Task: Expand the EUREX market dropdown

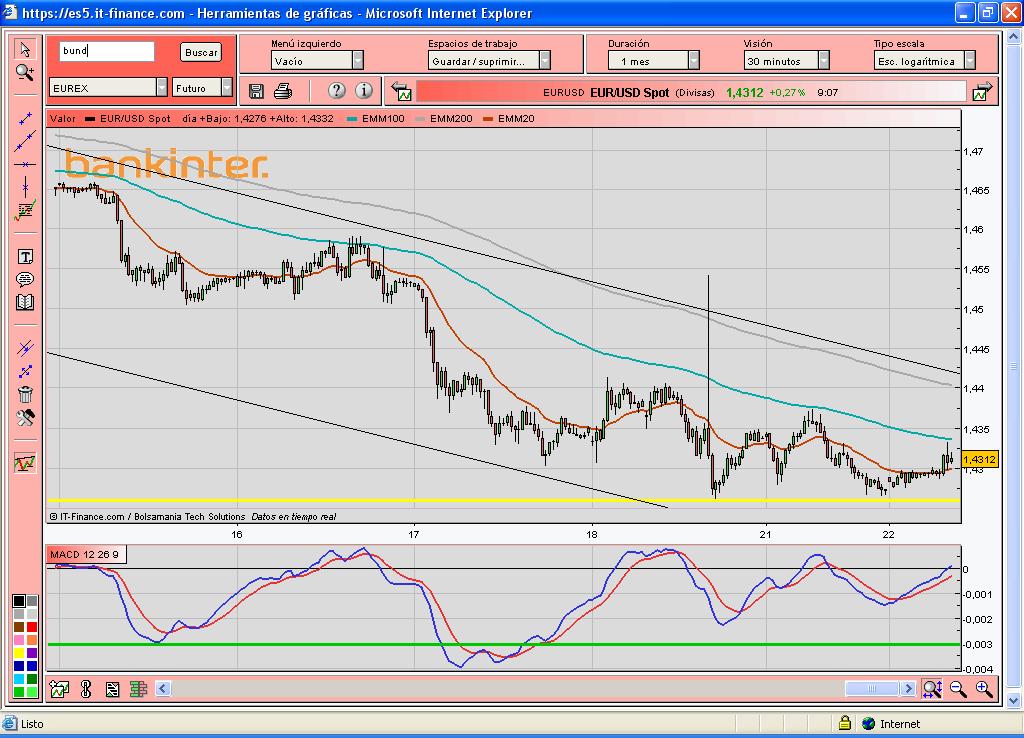Action: pos(161,88)
